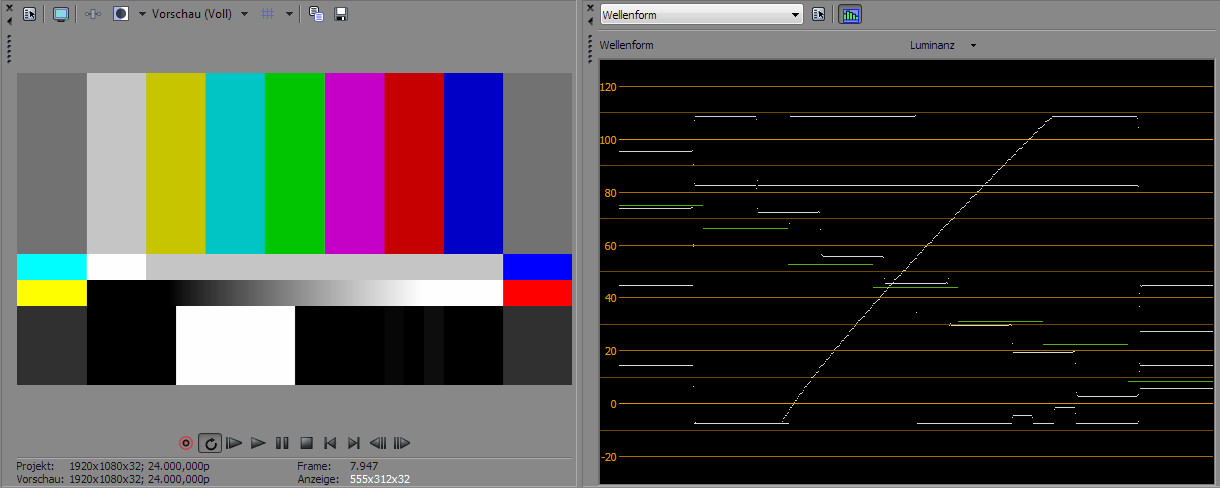The image size is (1220, 488).
Task: Go to start of project
Action: (330, 442)
